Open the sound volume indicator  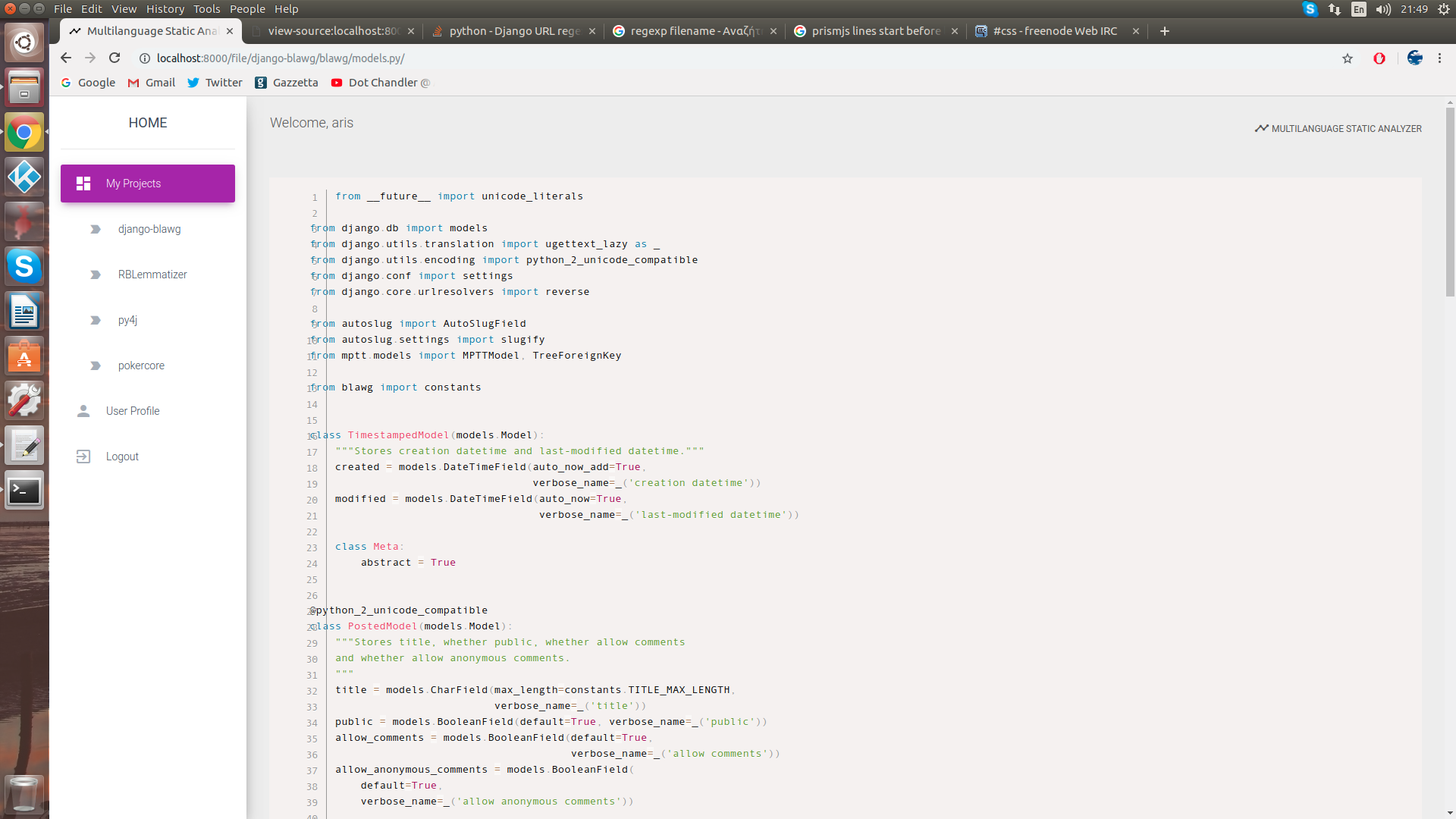1384,9
